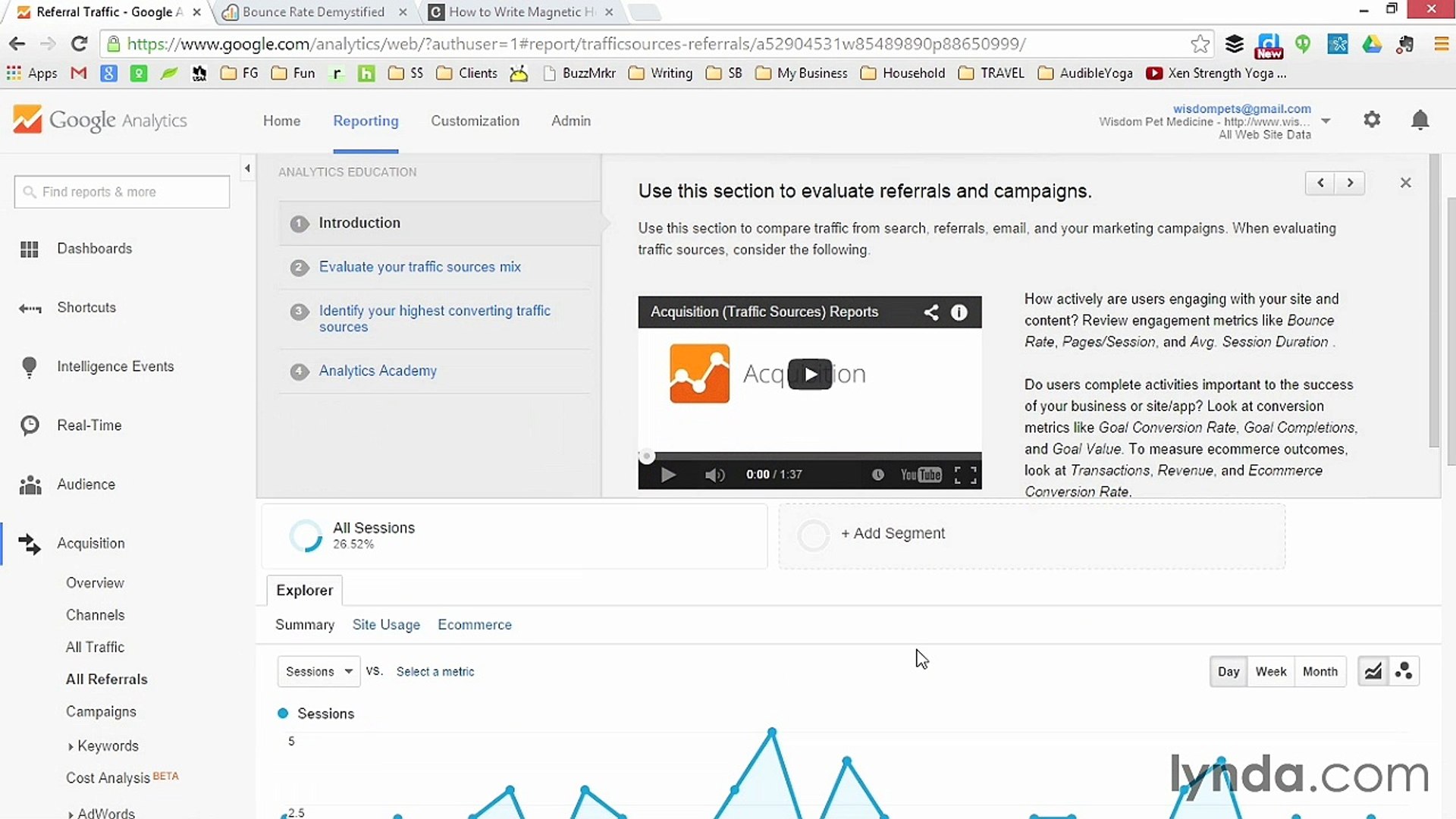Go back in browser history
The height and width of the screenshot is (819, 1456).
coord(17,44)
